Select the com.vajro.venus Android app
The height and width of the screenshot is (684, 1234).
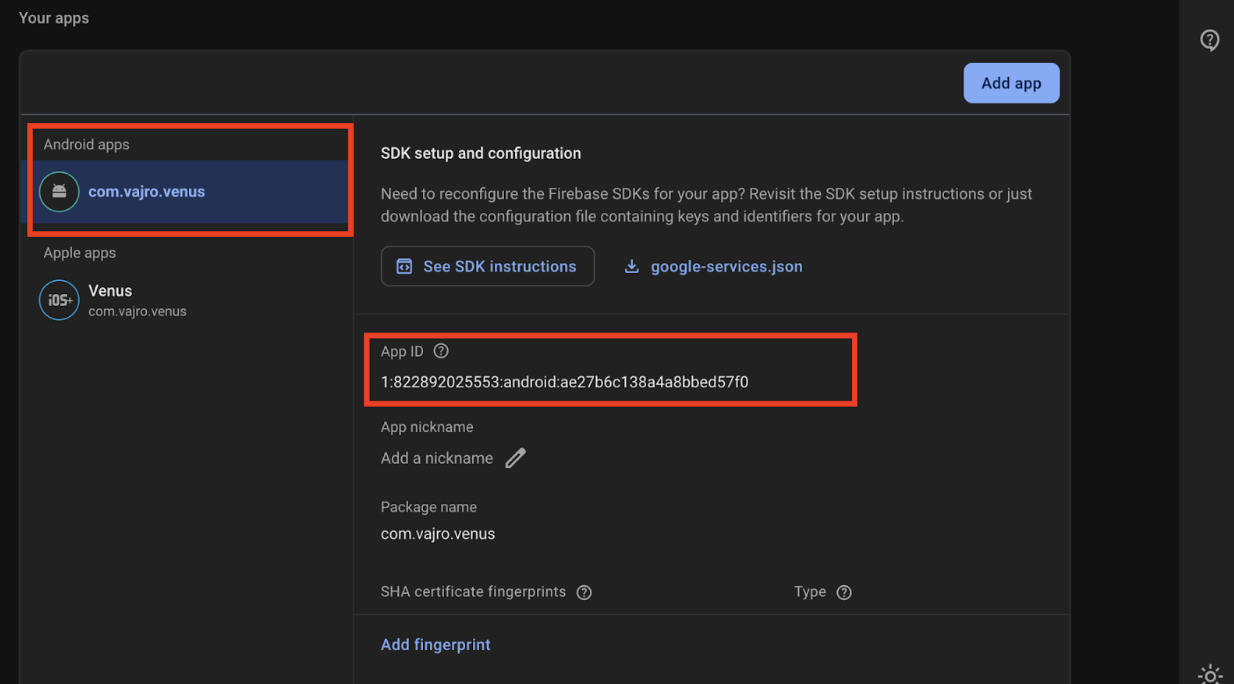click(146, 191)
